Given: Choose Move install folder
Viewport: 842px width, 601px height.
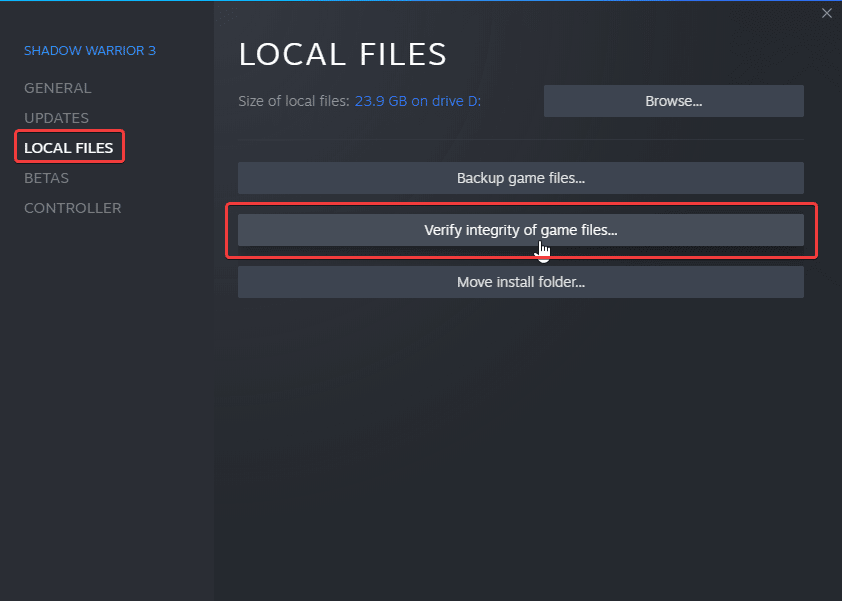Looking at the screenshot, I should click(521, 282).
